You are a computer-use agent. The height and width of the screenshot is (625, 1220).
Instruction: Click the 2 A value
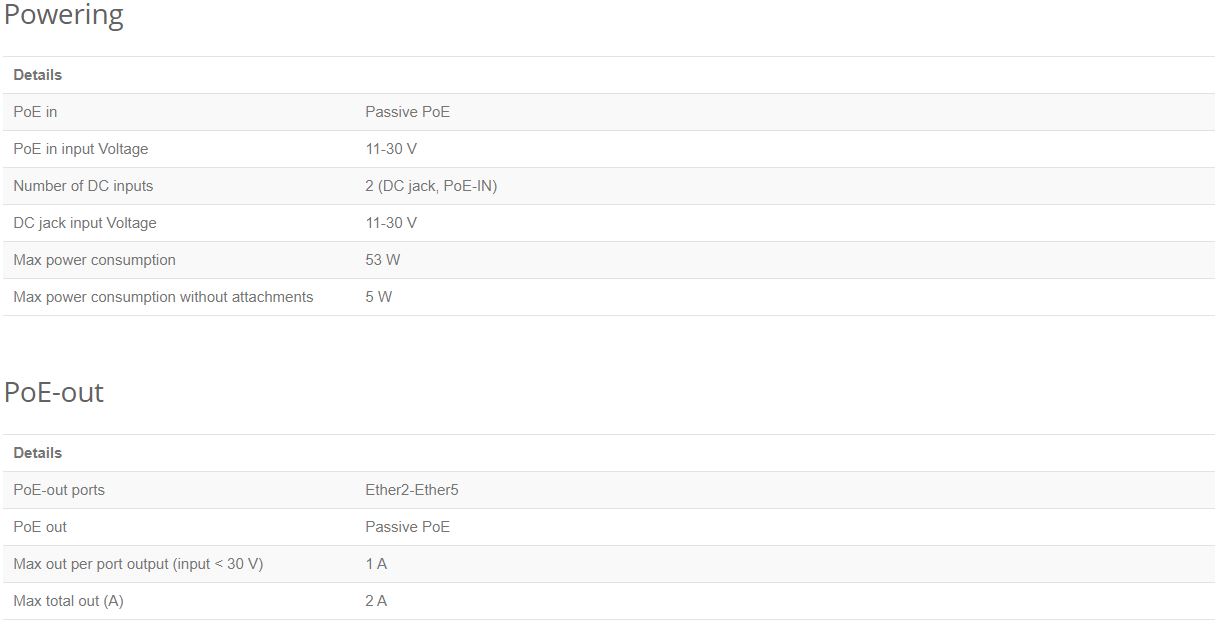pos(376,601)
